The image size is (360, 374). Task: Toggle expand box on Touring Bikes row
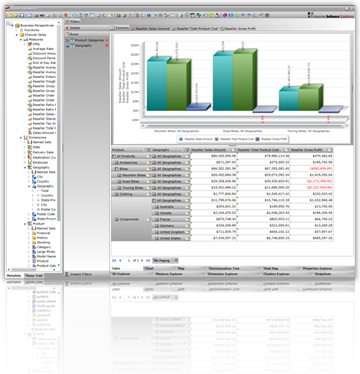(119, 188)
